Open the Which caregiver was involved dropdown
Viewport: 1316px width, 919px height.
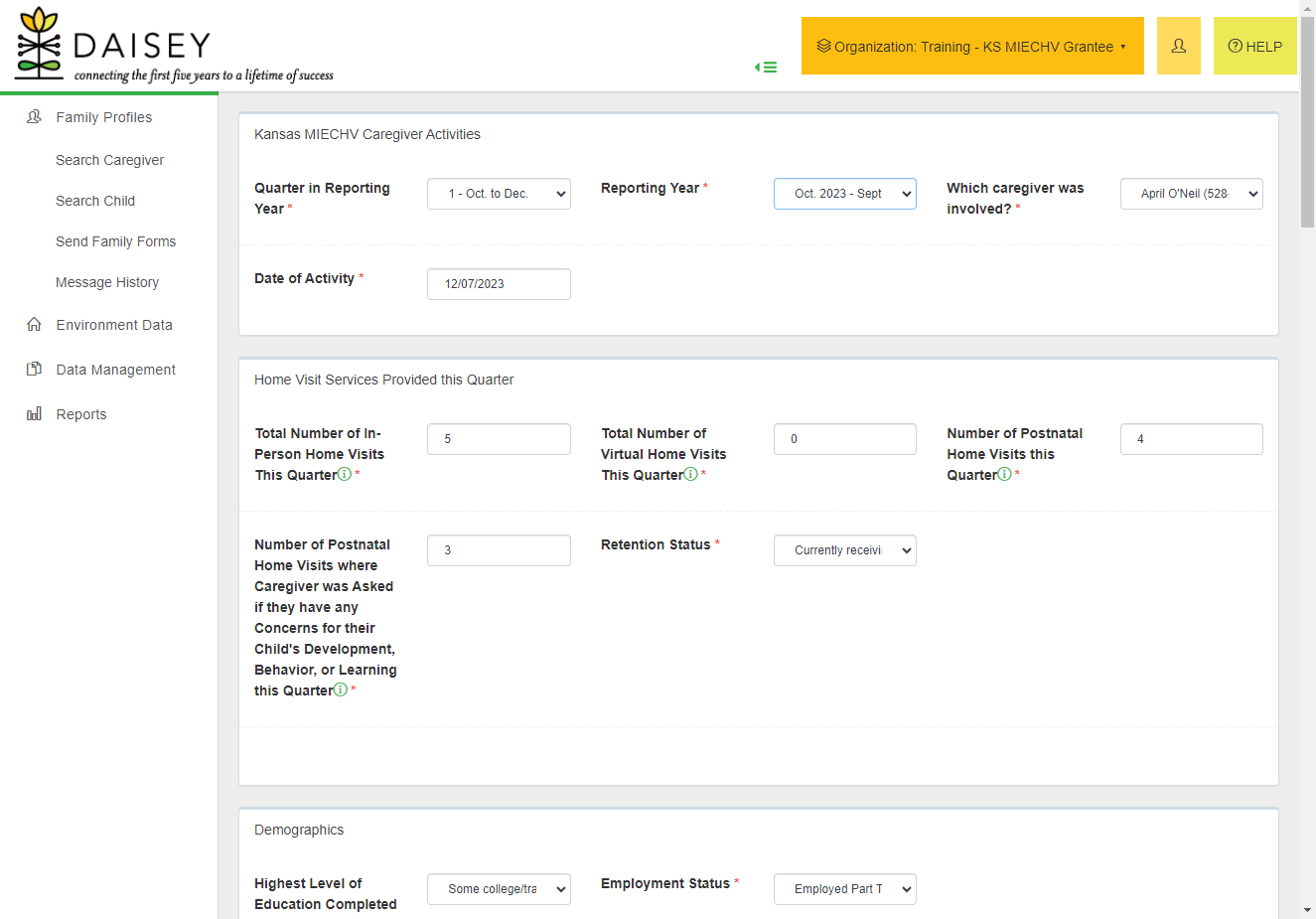tap(1192, 194)
